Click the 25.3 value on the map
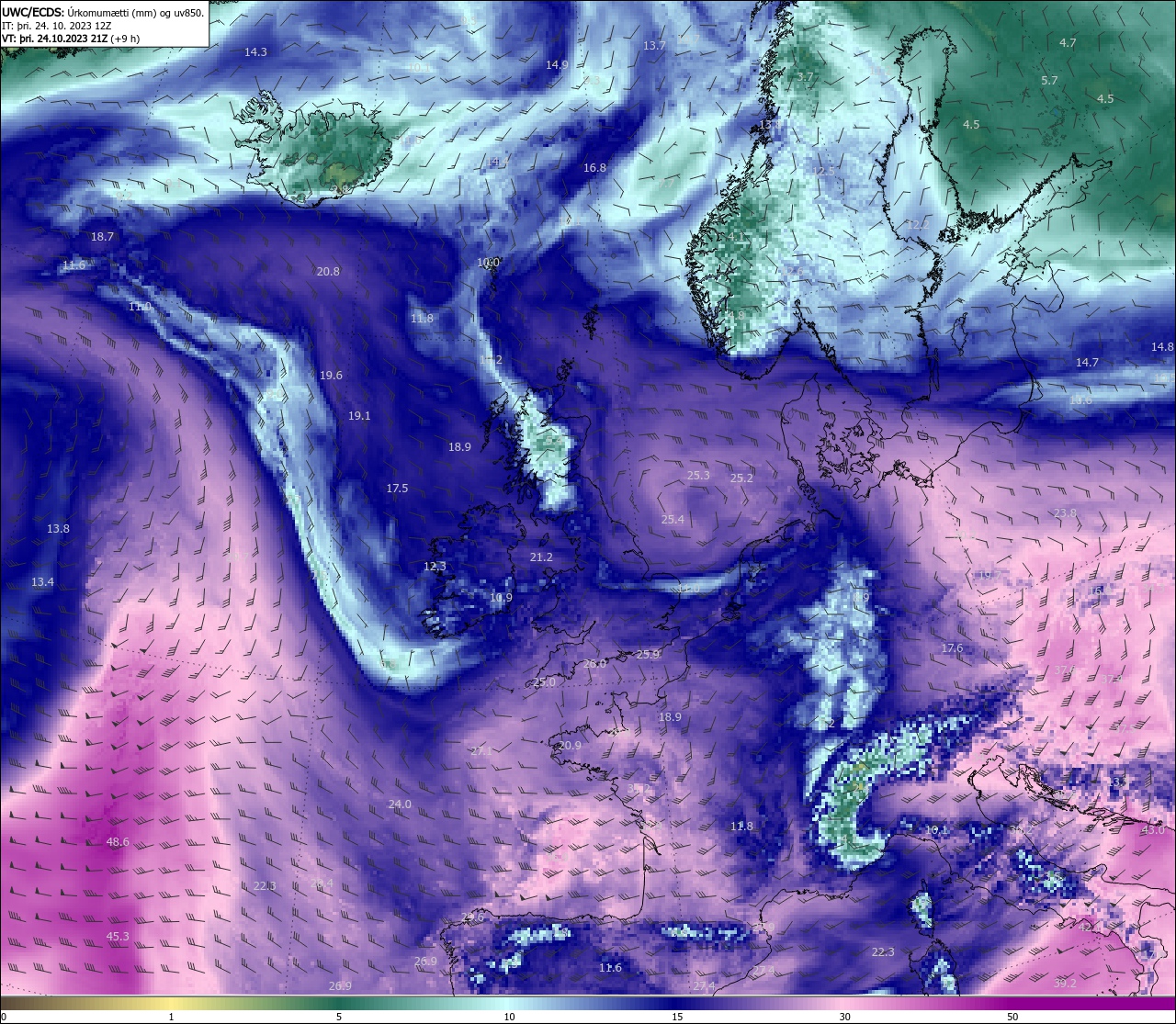 [698, 476]
